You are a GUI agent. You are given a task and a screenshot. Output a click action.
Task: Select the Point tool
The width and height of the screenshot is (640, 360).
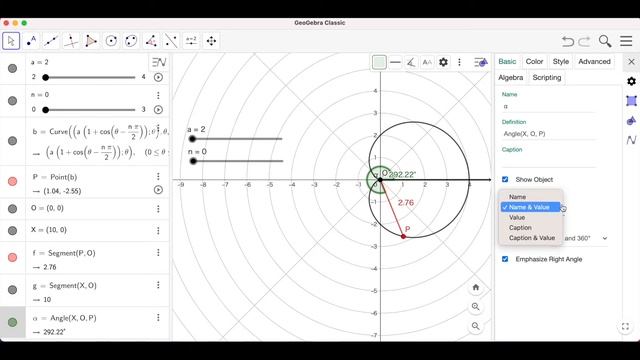pos(31,41)
